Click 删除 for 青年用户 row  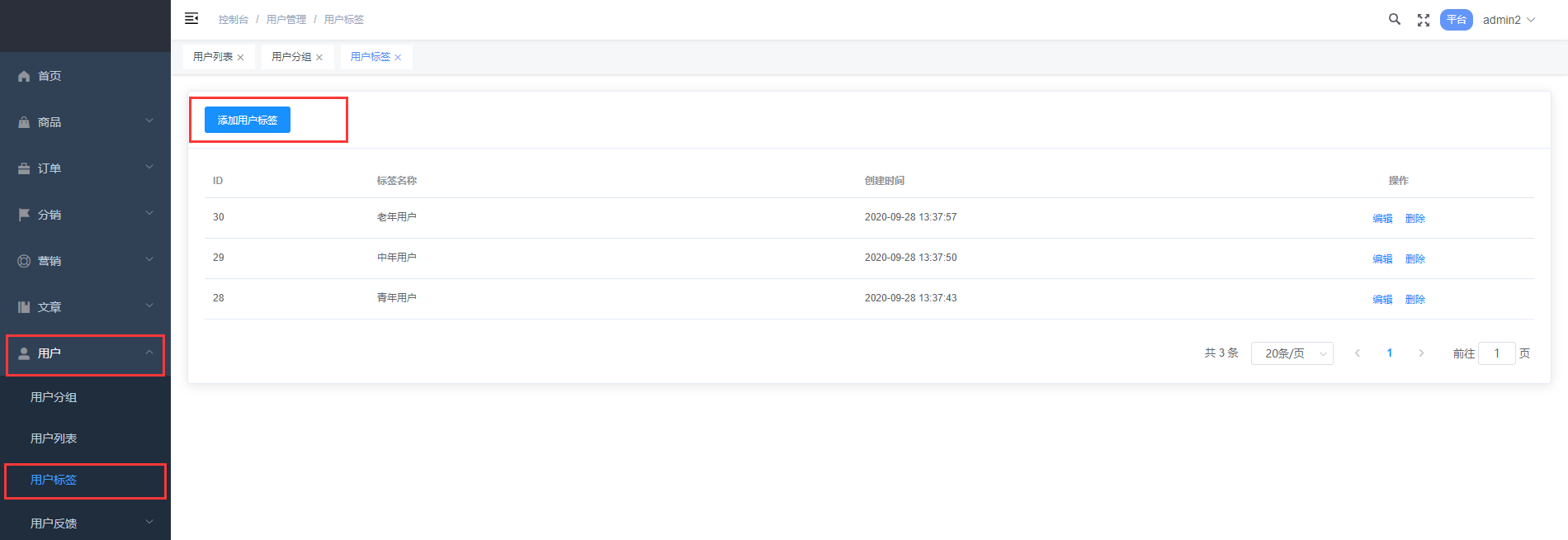click(x=1415, y=300)
